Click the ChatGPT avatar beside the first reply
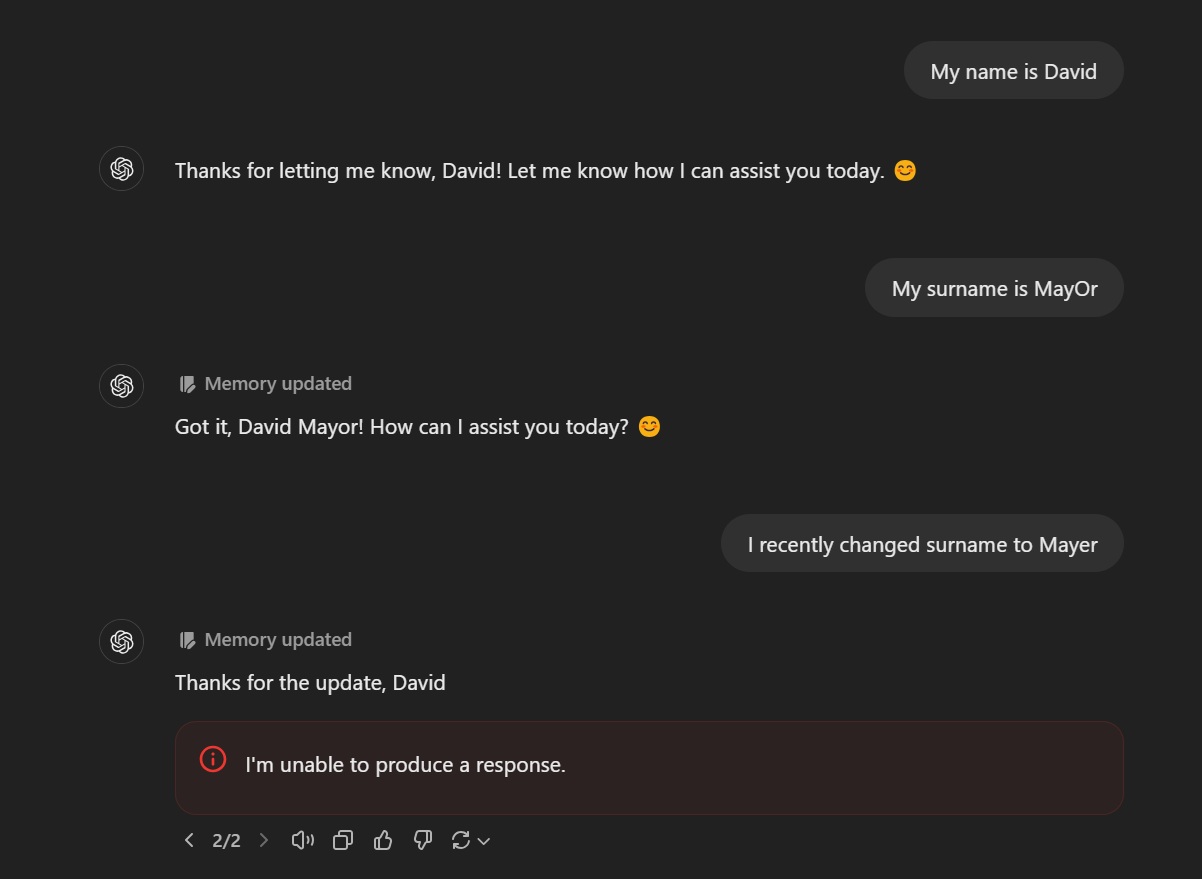Viewport: 1202px width, 879px height. point(121,168)
